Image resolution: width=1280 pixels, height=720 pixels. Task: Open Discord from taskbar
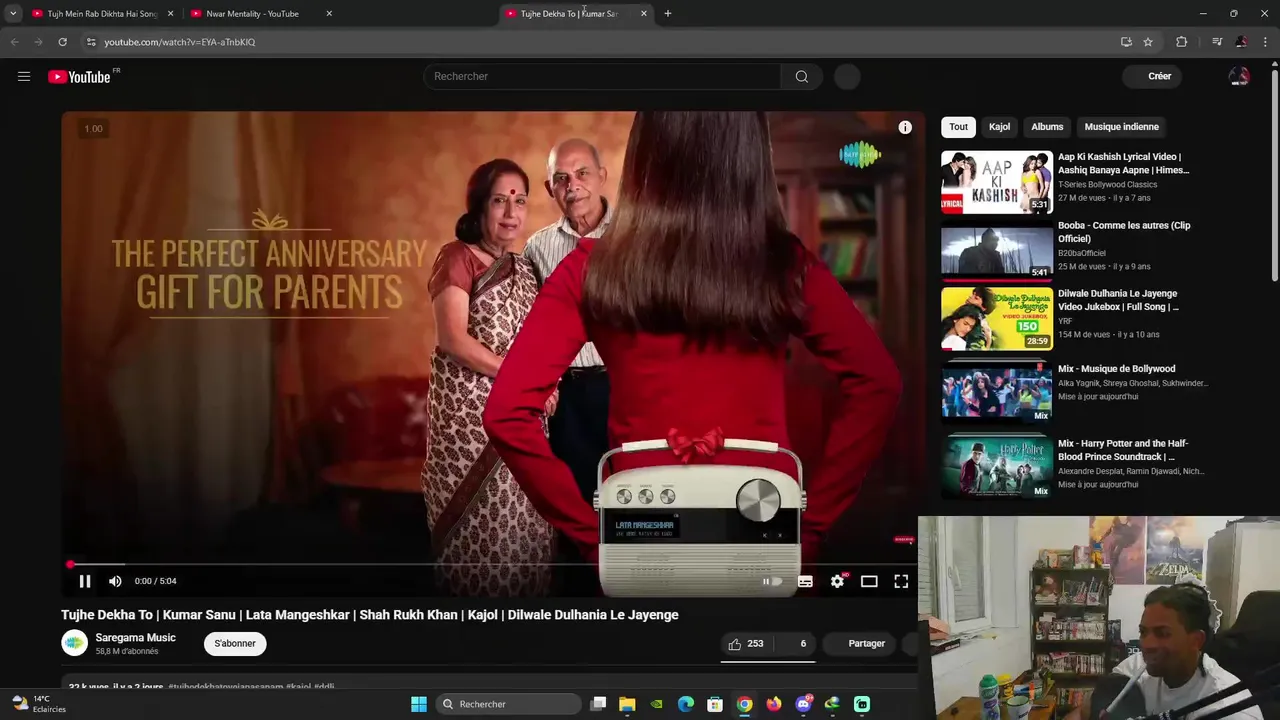(803, 704)
